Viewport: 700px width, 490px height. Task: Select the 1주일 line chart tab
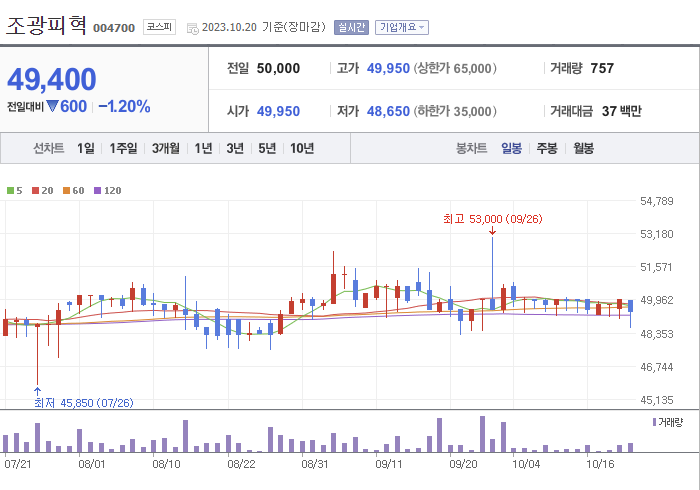(x=123, y=148)
